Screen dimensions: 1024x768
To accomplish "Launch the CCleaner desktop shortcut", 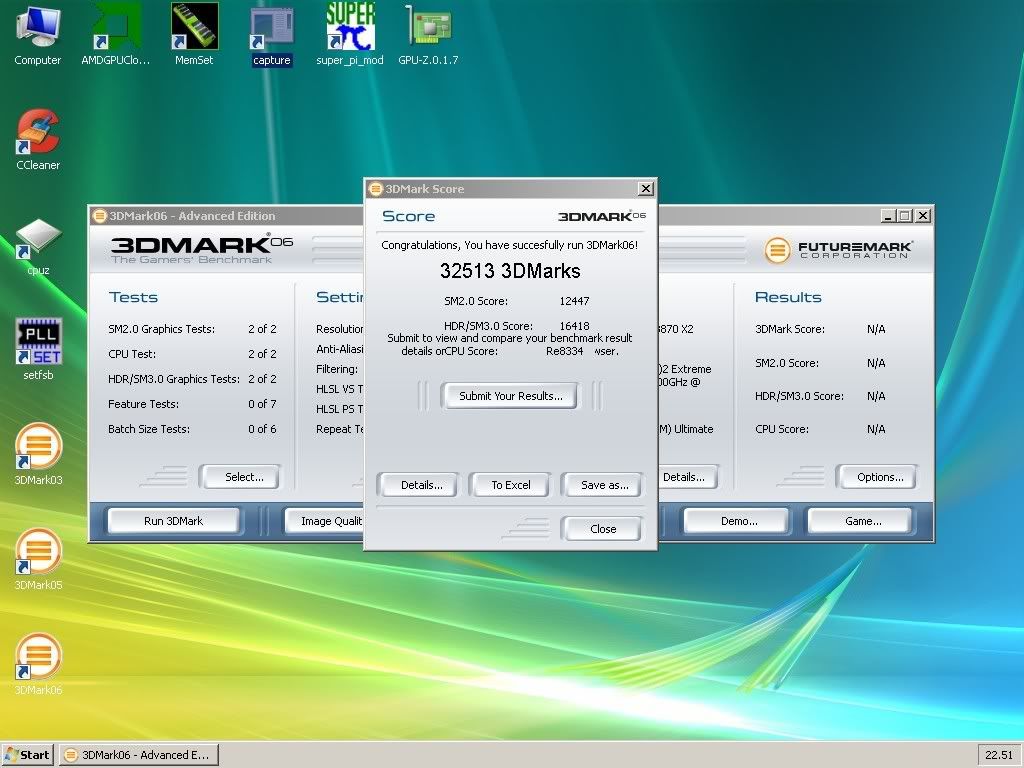I will [x=38, y=138].
